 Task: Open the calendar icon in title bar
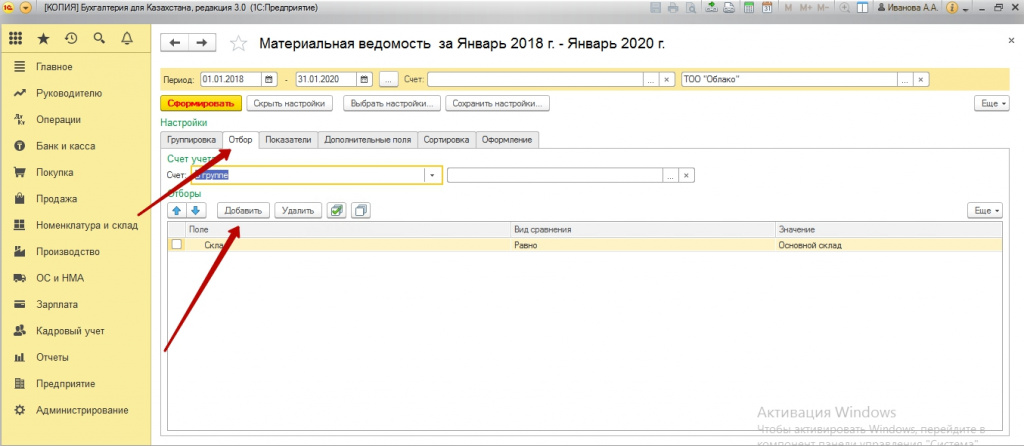pyautogui.click(x=767, y=8)
